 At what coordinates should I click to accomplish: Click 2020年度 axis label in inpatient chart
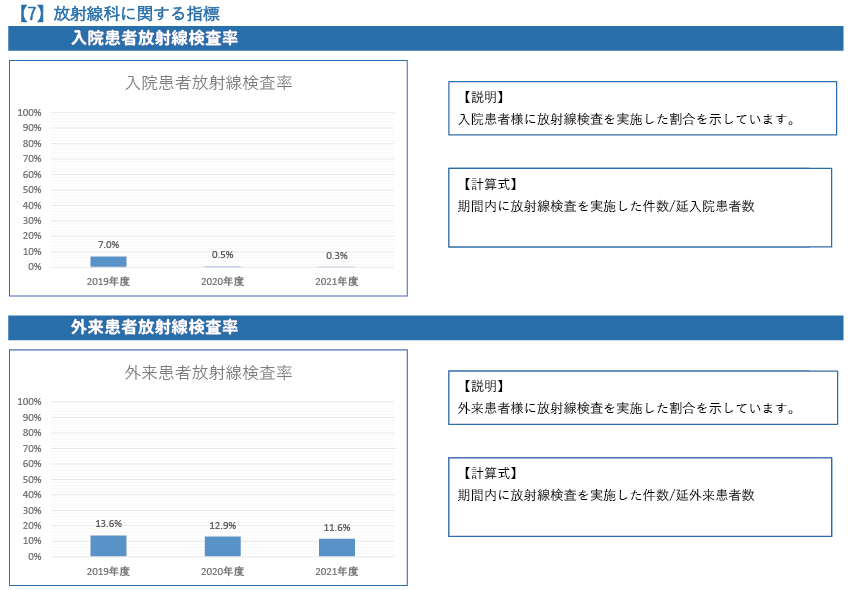tap(222, 282)
